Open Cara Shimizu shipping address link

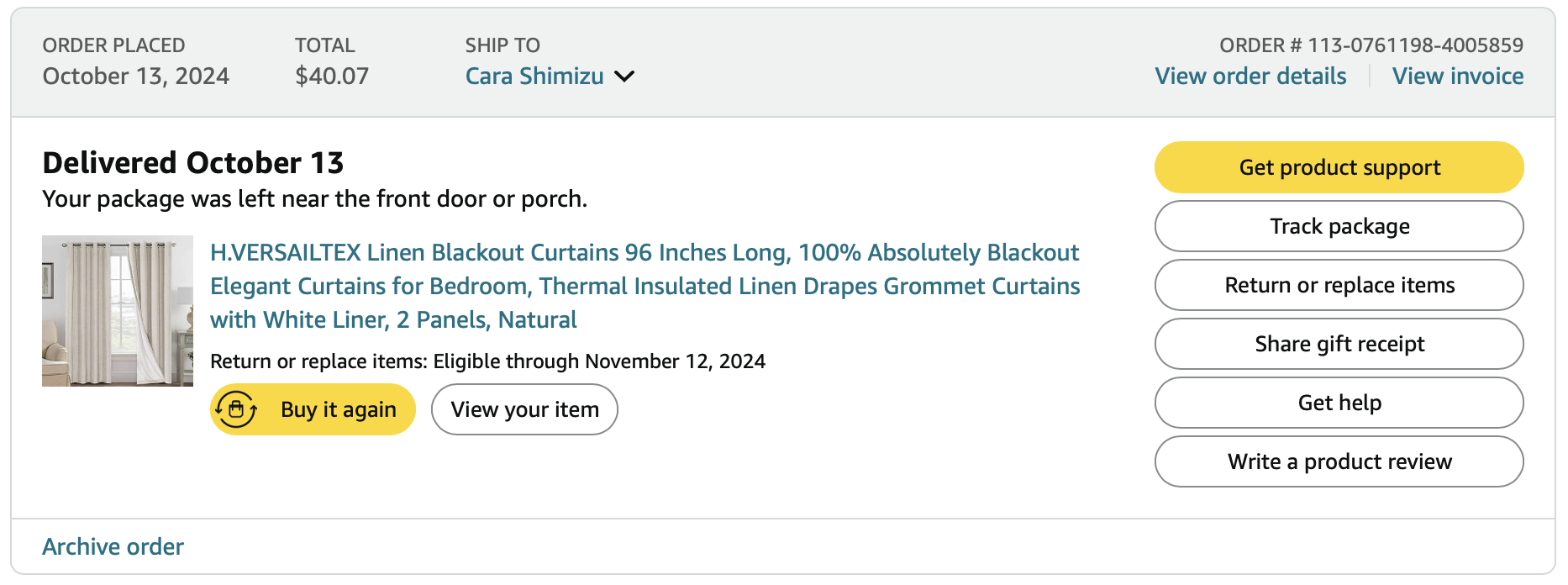[x=534, y=76]
